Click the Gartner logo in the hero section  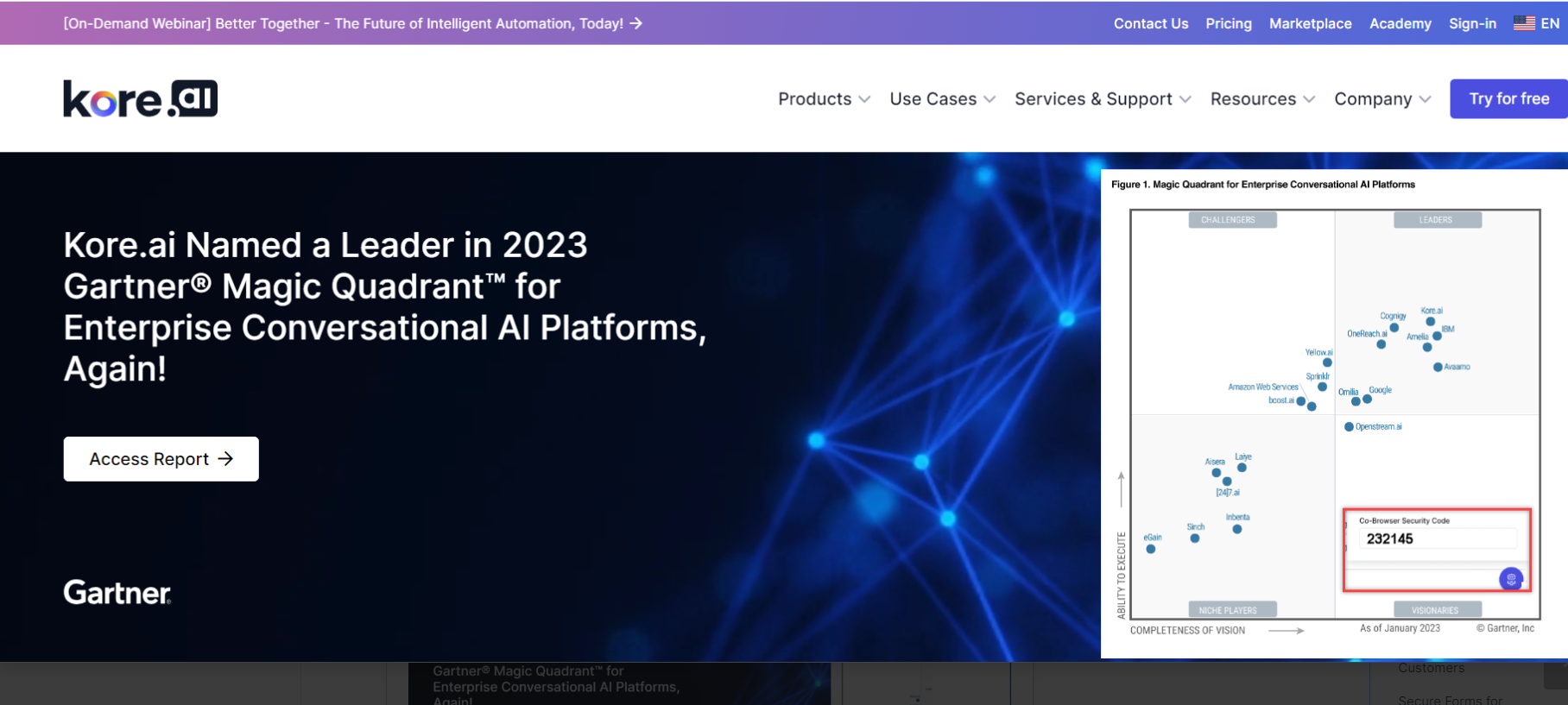click(x=117, y=593)
